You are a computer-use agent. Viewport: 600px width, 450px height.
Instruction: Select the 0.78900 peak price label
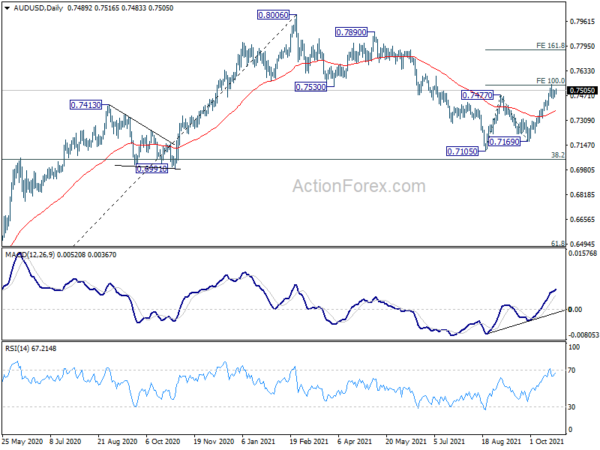pos(351,32)
